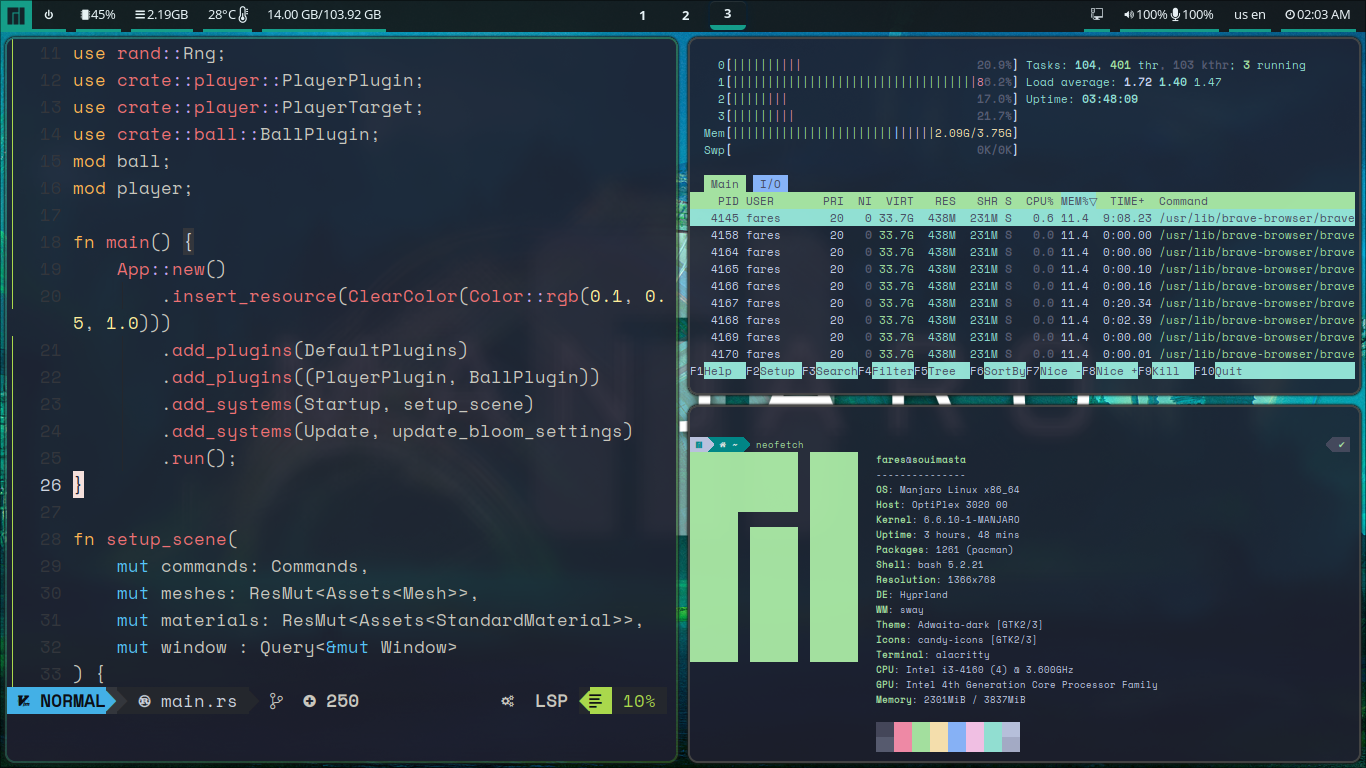
Task: Click the 28°C thermometer temperature module
Action: 228,15
